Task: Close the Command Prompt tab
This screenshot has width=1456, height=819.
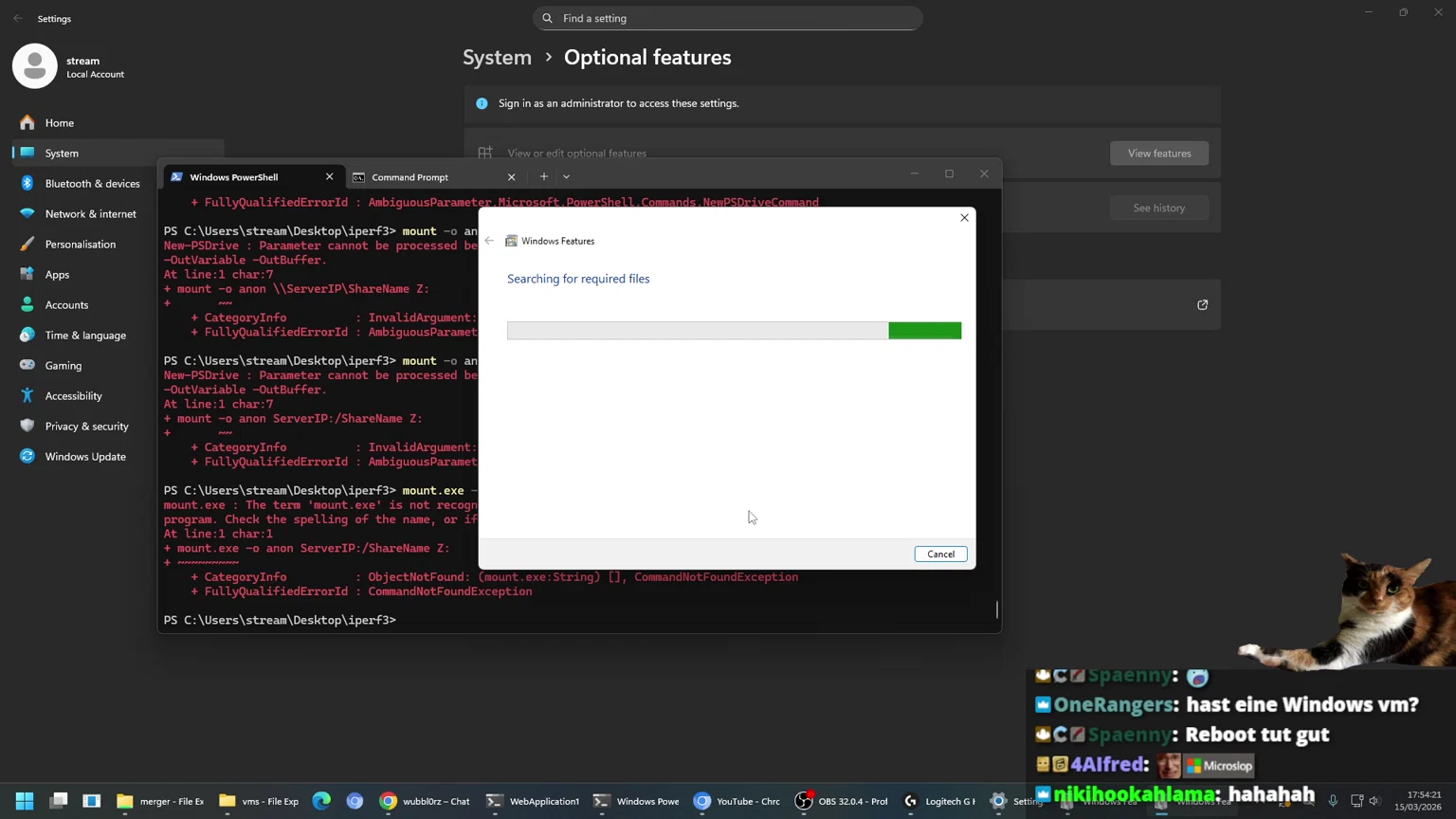Action: 511,177
